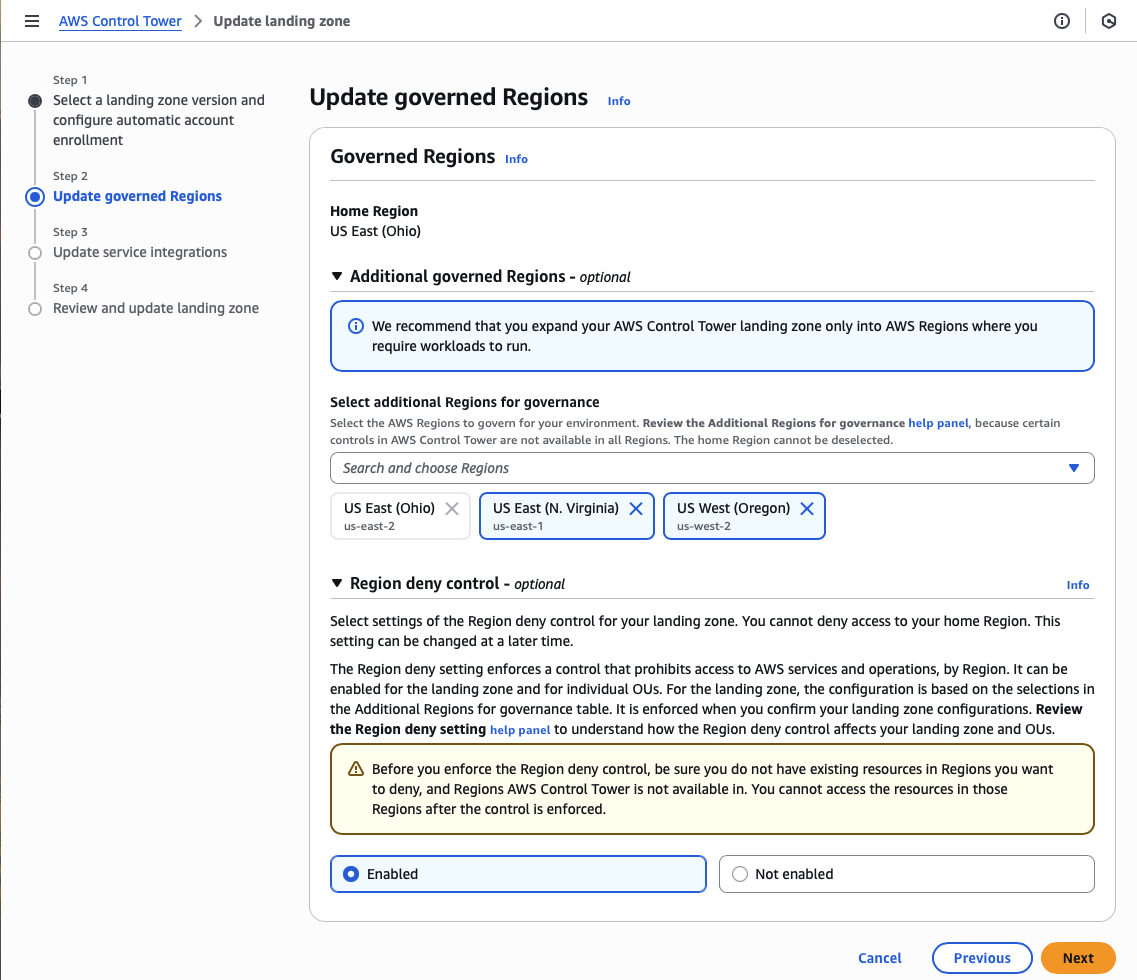Remove the US East (N. Virginia) Region chip
This screenshot has width=1137, height=980.
[x=636, y=508]
